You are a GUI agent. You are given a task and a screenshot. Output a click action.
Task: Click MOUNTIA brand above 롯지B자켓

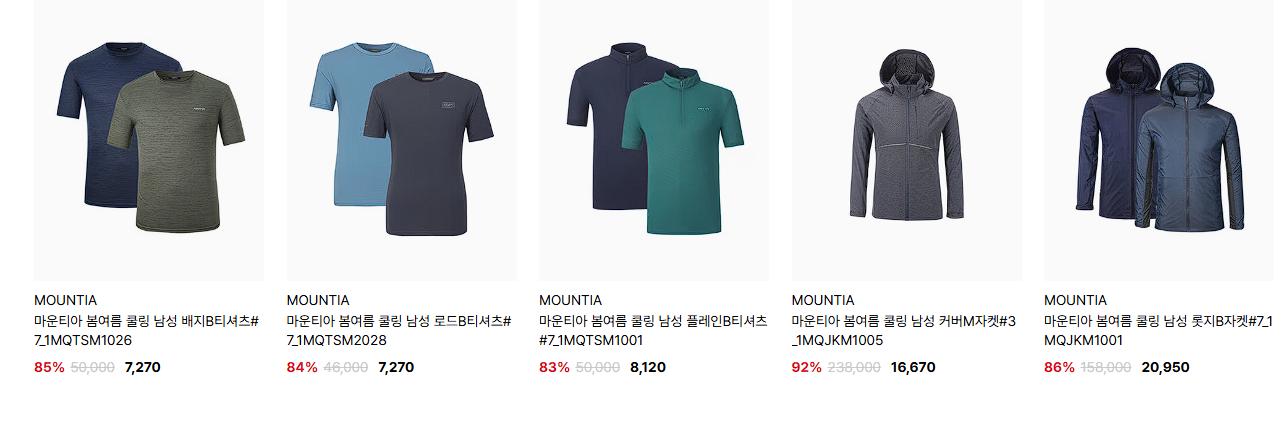1075,300
